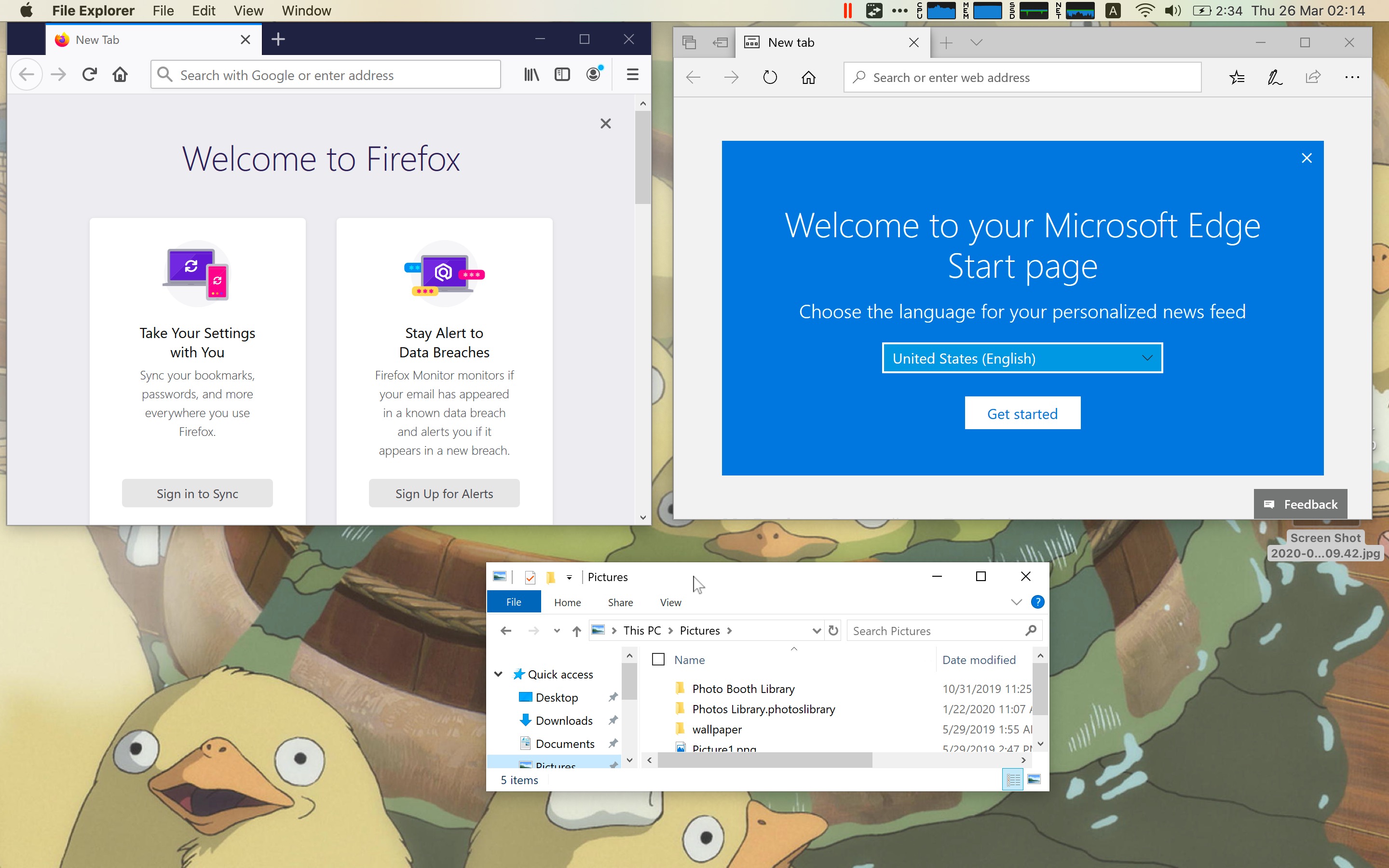
Task: Select Downloads in Quick access
Action: [563, 720]
